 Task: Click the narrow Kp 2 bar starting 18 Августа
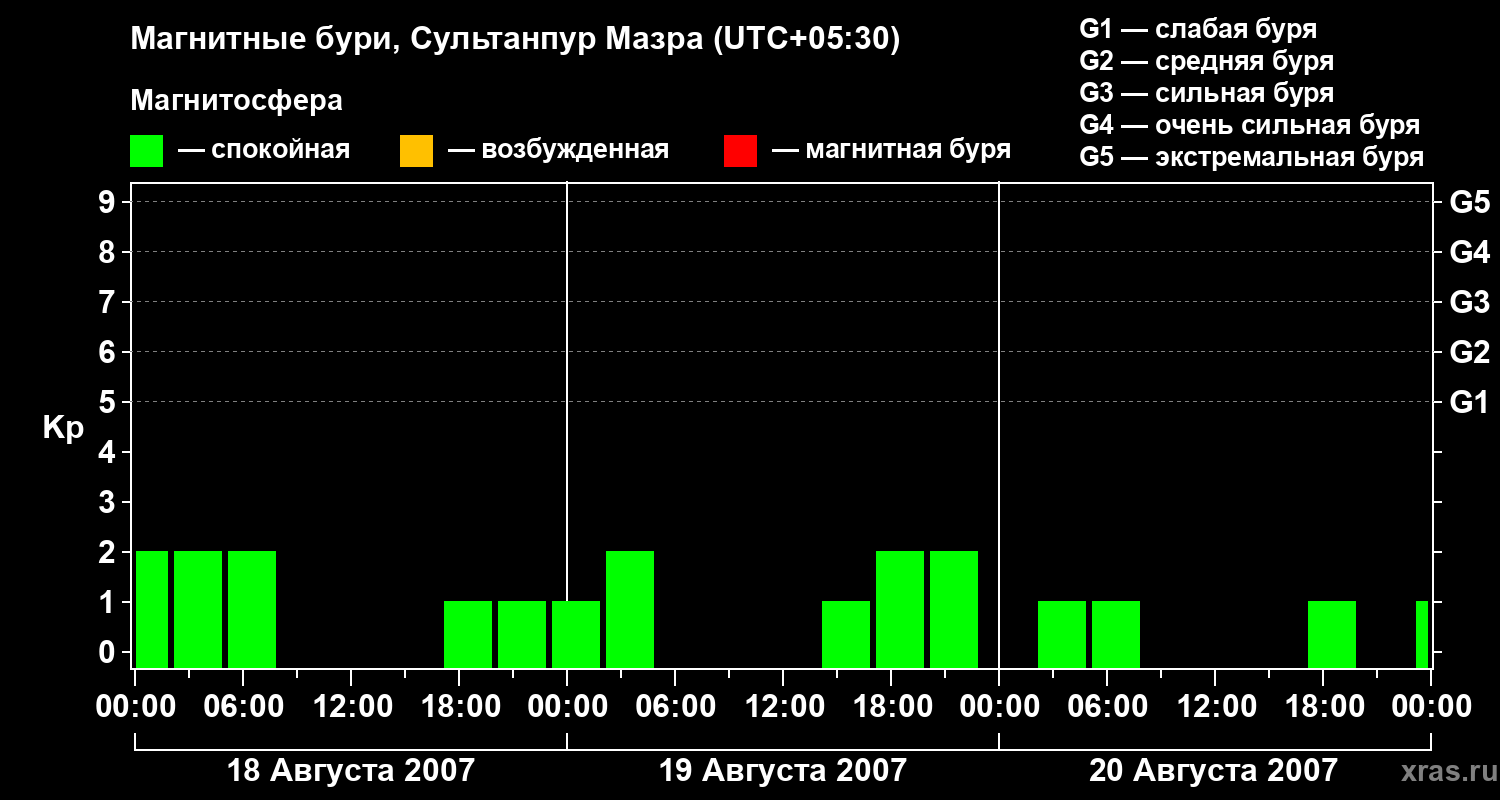coord(152,609)
